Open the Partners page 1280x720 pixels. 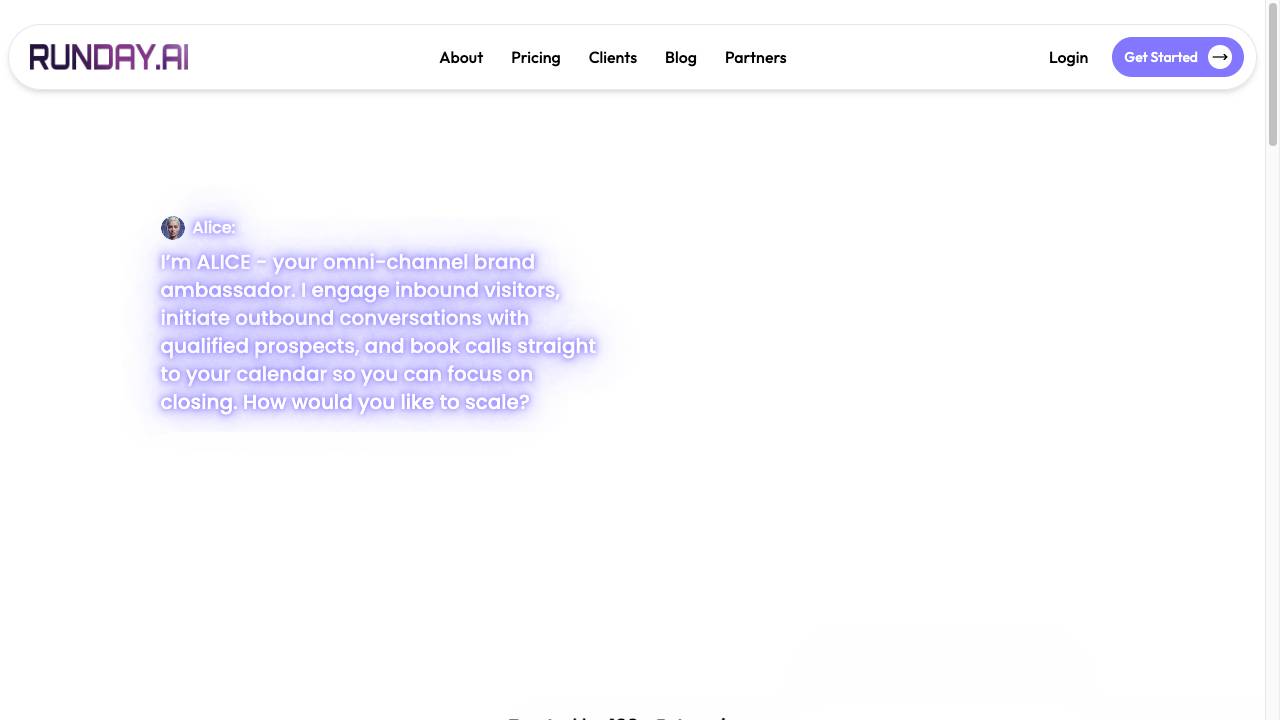pyautogui.click(x=756, y=57)
